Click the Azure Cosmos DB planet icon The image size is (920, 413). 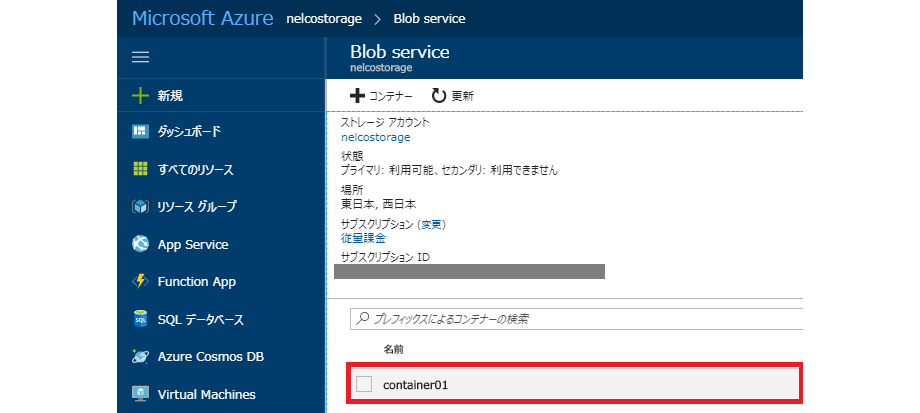(140, 356)
